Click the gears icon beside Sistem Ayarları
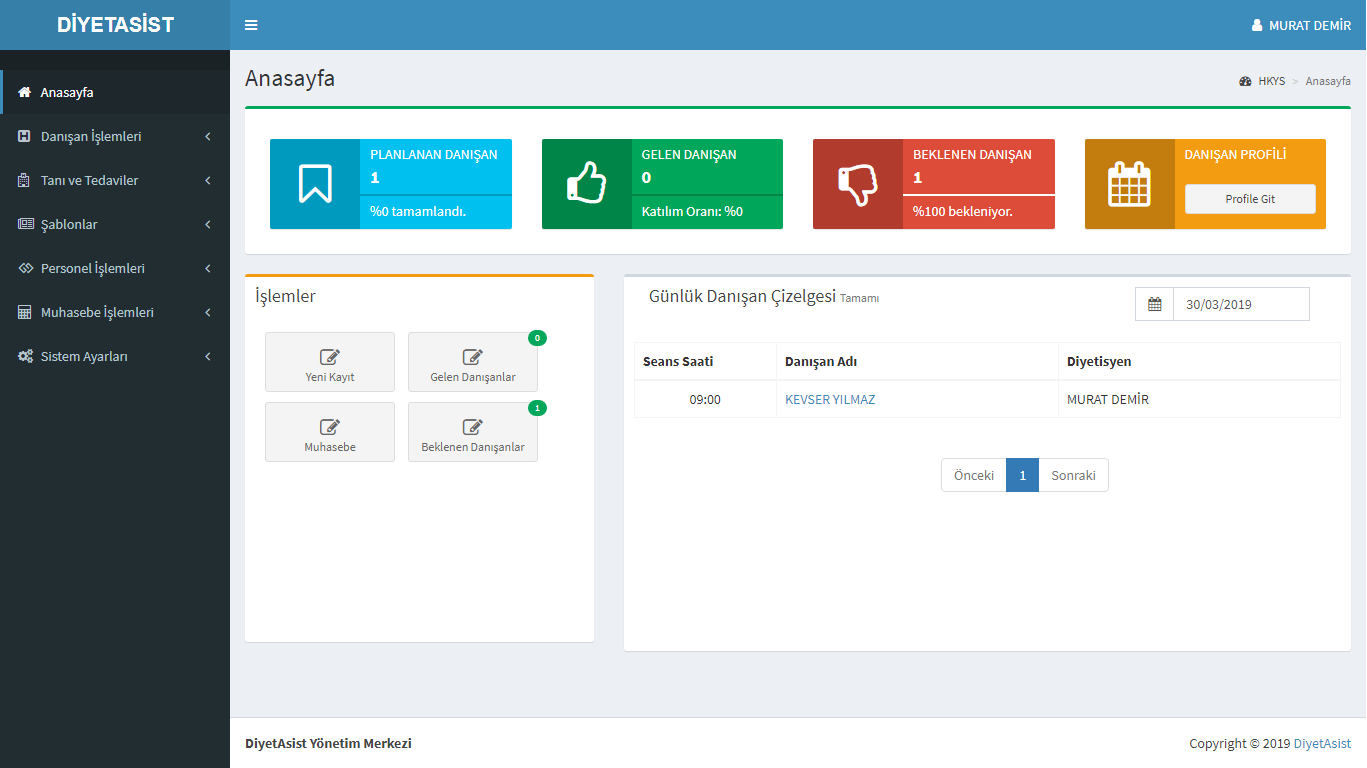The width and height of the screenshot is (1367, 768). tap(25, 356)
